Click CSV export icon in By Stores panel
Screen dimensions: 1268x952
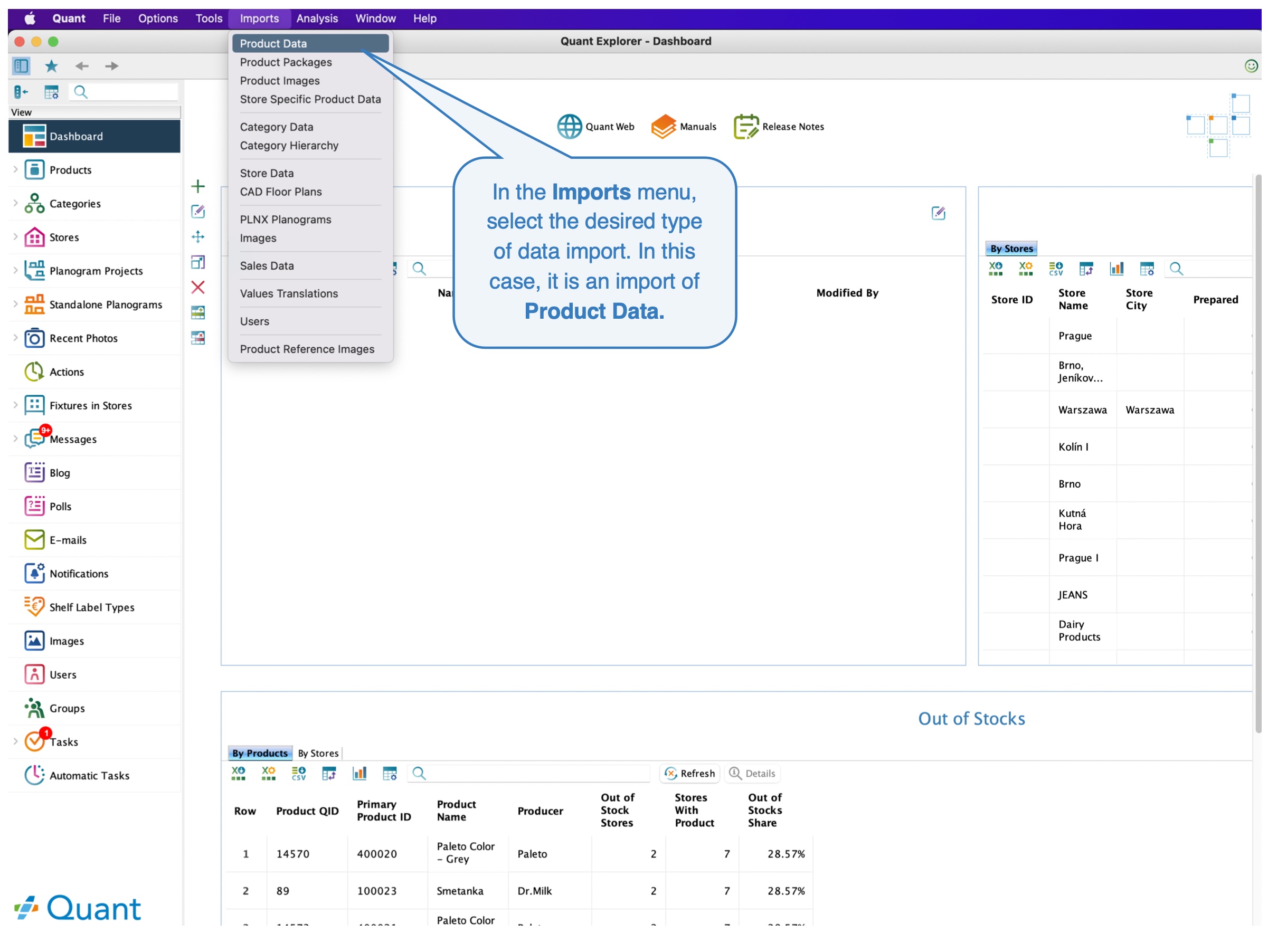tap(1056, 269)
